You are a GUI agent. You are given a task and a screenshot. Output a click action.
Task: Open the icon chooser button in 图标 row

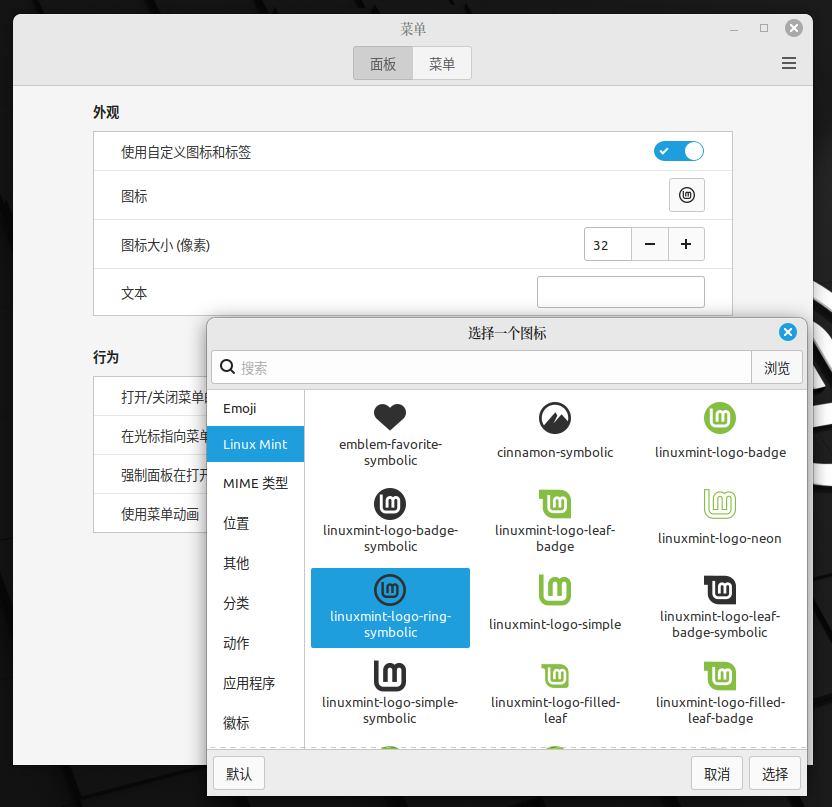[x=687, y=195]
